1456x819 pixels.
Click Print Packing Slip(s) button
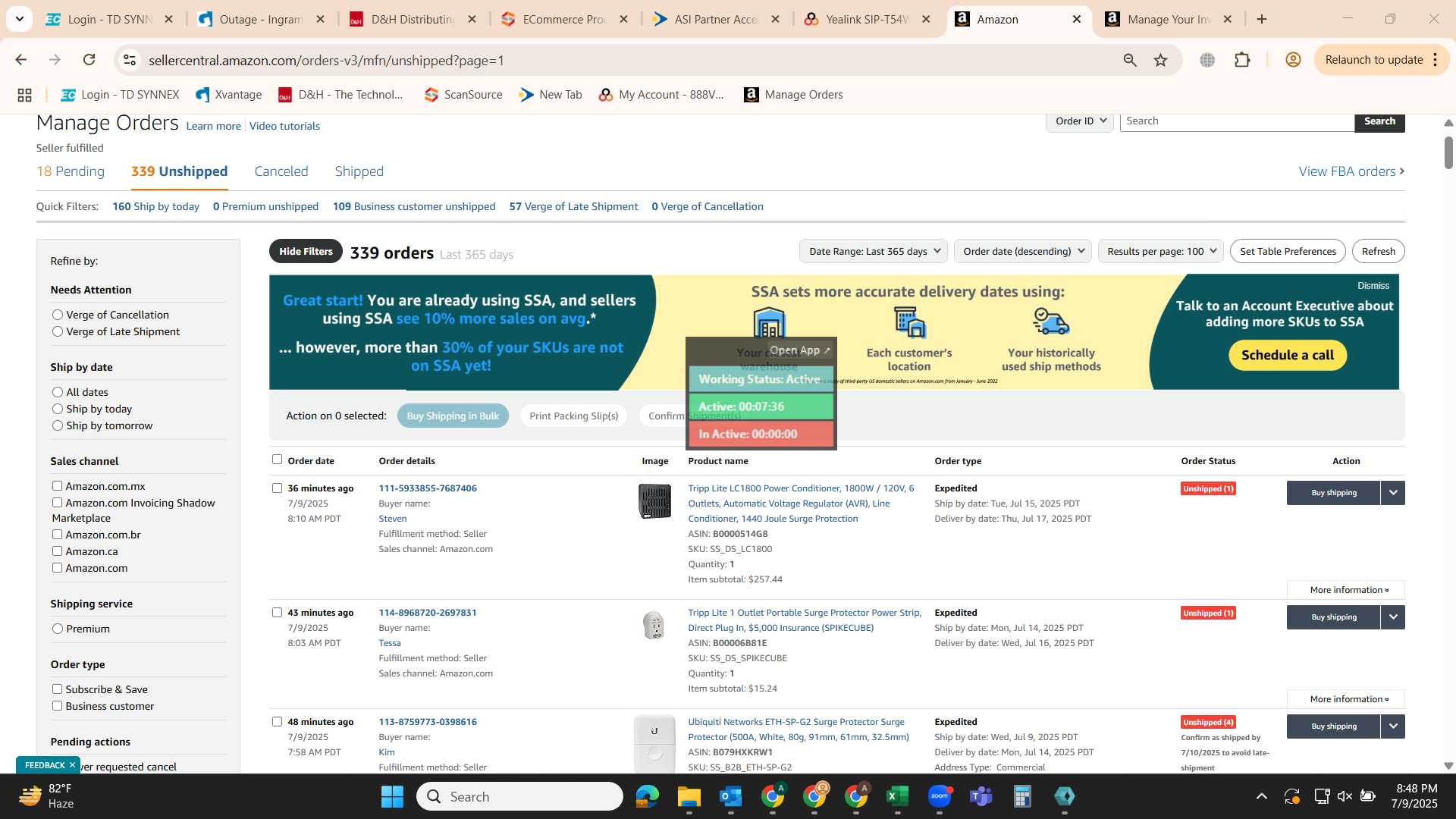click(x=573, y=416)
